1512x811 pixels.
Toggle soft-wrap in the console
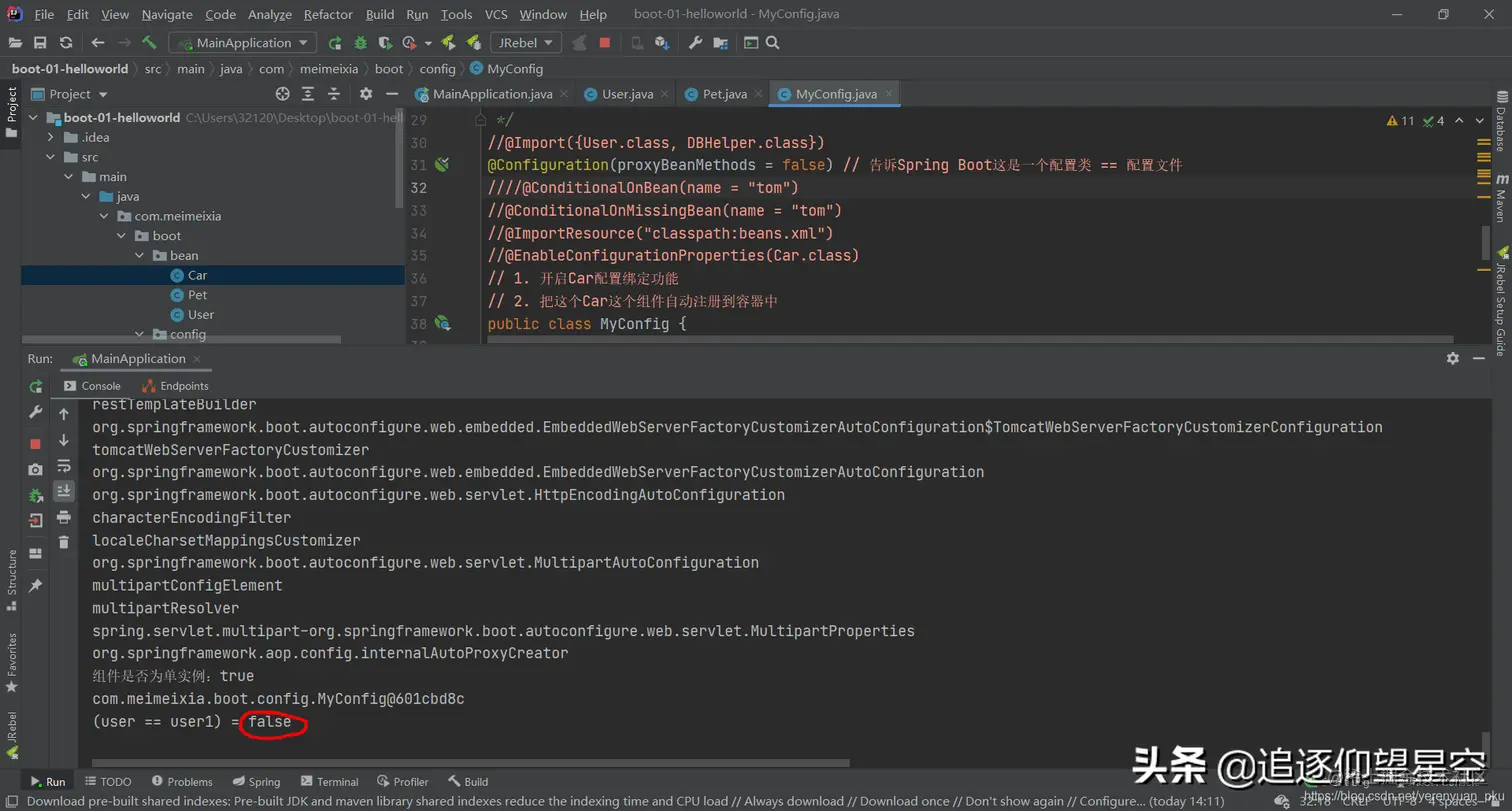64,465
